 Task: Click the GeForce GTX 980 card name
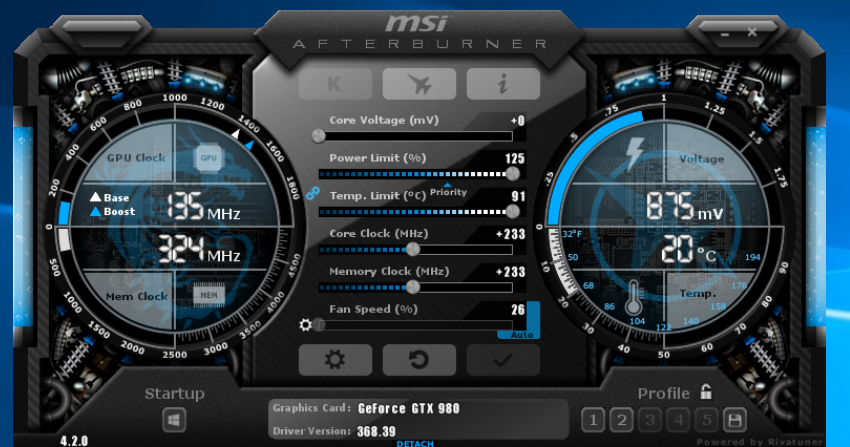click(409, 409)
